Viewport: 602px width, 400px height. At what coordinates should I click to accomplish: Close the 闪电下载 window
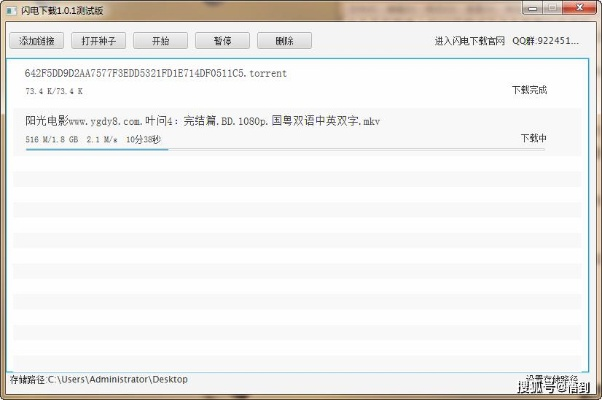tap(579, 8)
